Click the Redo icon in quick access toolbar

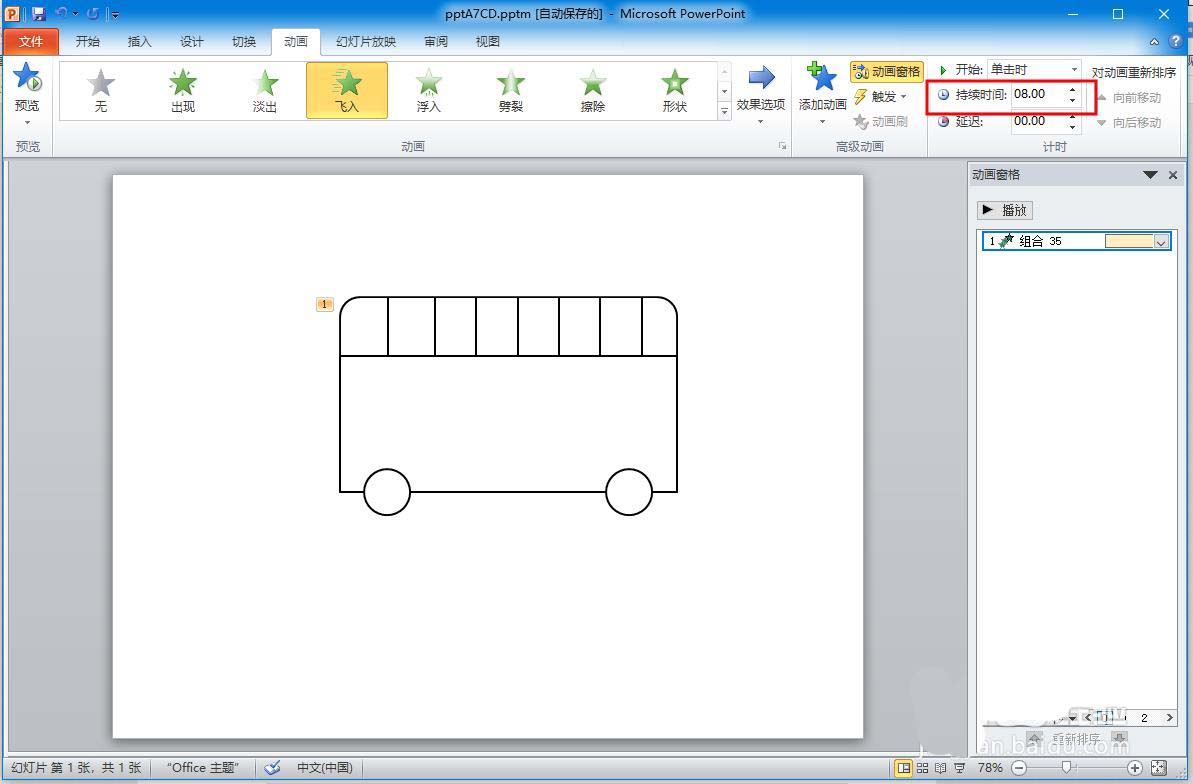[93, 13]
